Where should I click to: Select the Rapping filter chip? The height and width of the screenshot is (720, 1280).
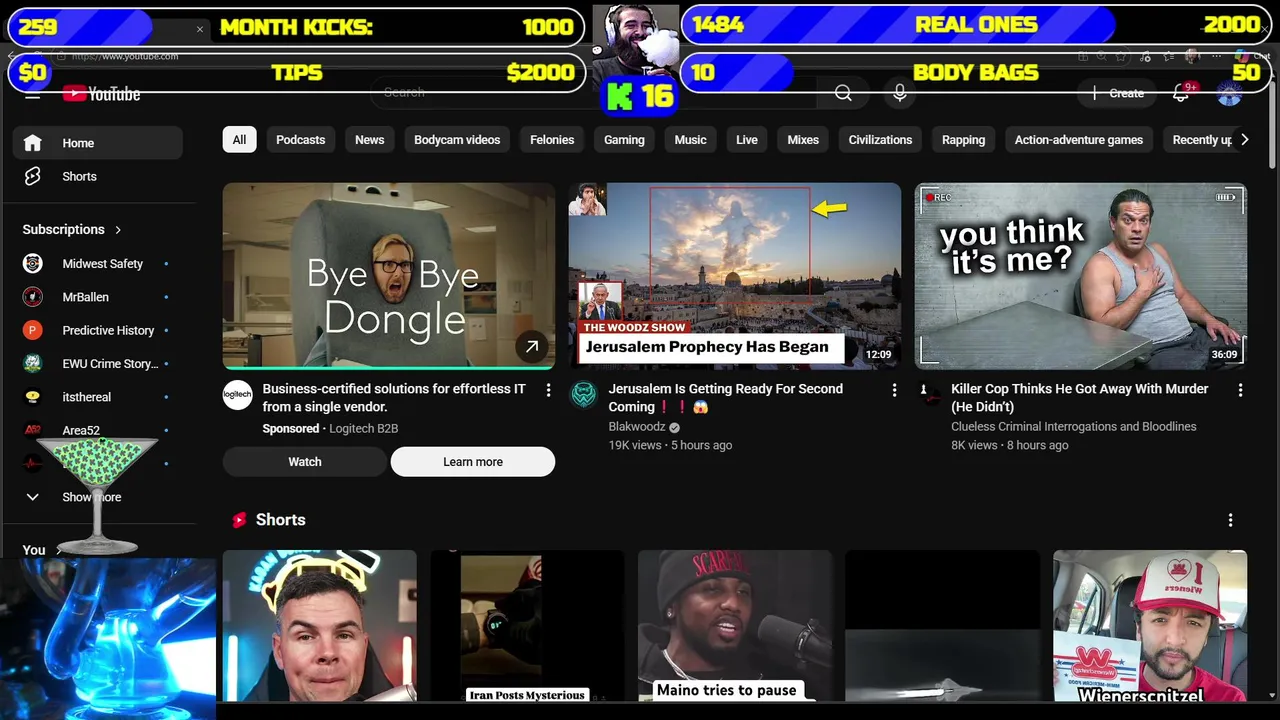coord(963,140)
